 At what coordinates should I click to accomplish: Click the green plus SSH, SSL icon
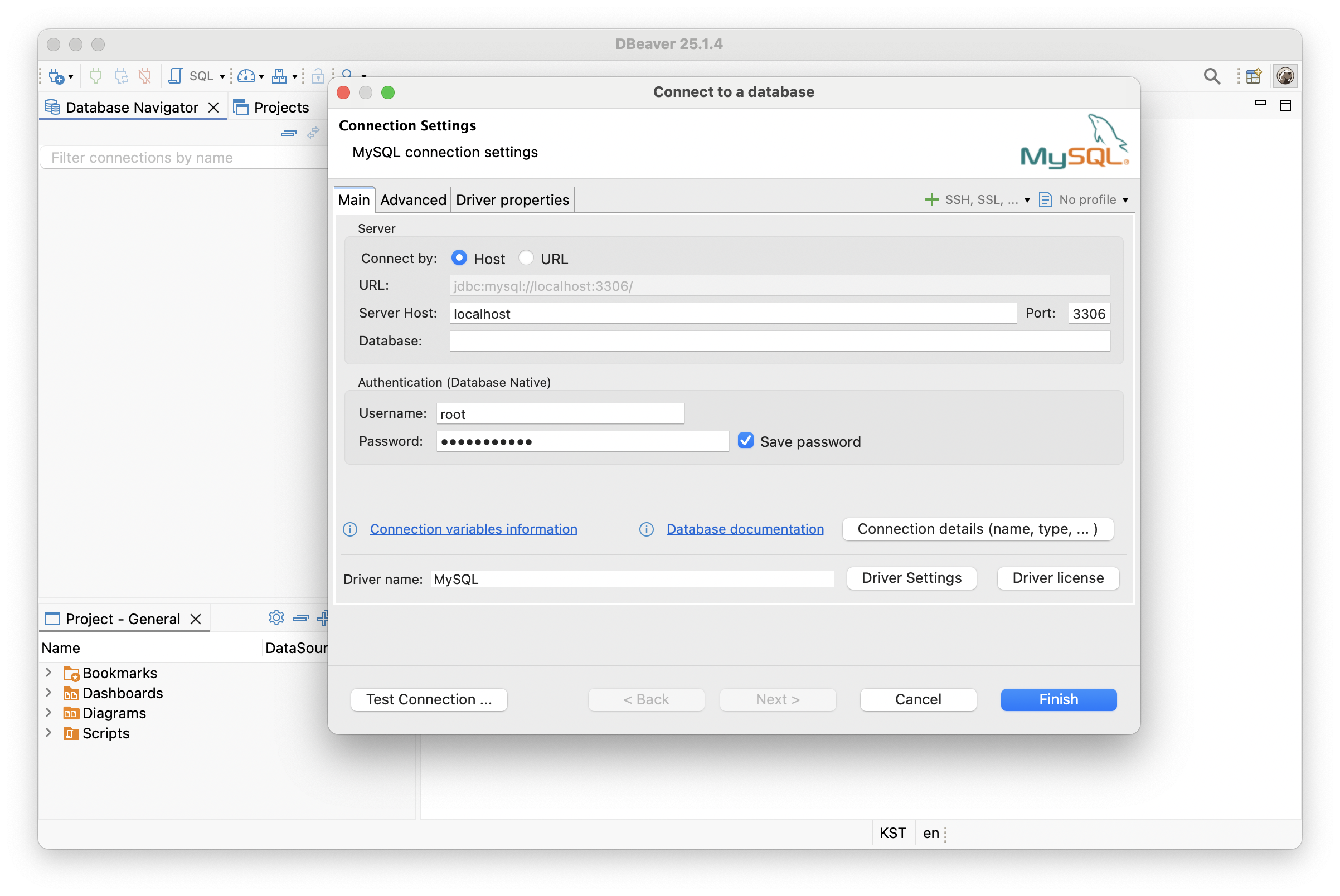pos(931,199)
